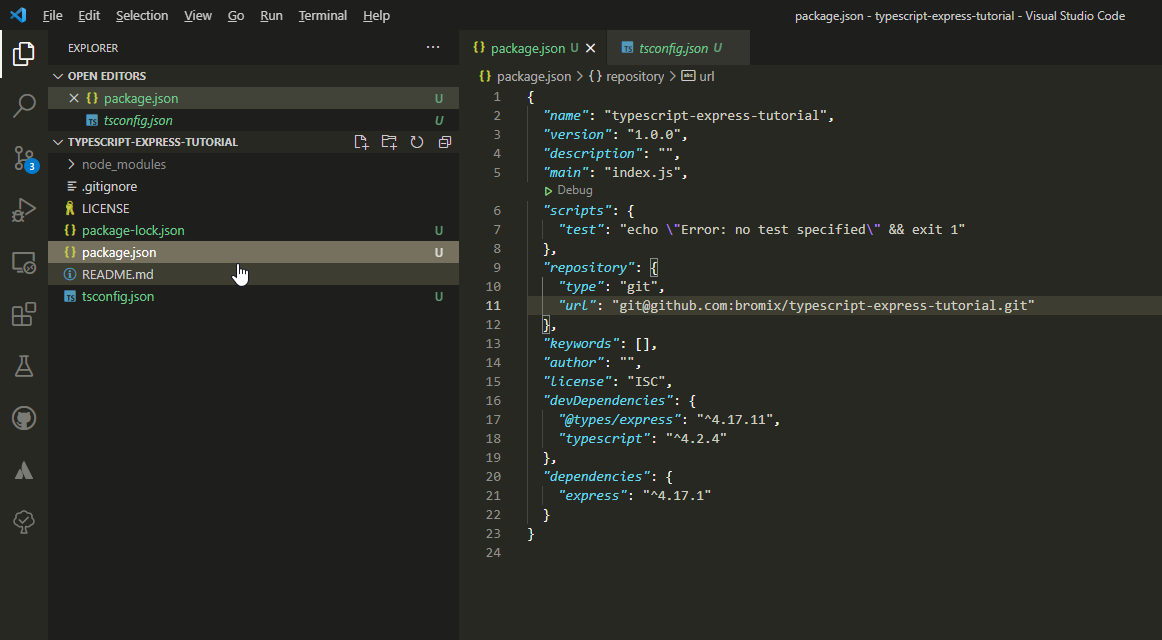This screenshot has height=640, width=1162.
Task: Click the "express" key on line 21
Action: (x=593, y=496)
